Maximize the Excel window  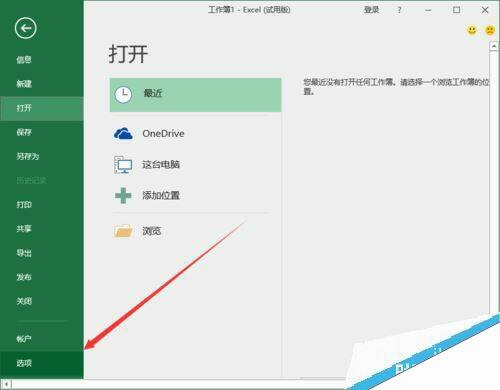[x=457, y=10]
